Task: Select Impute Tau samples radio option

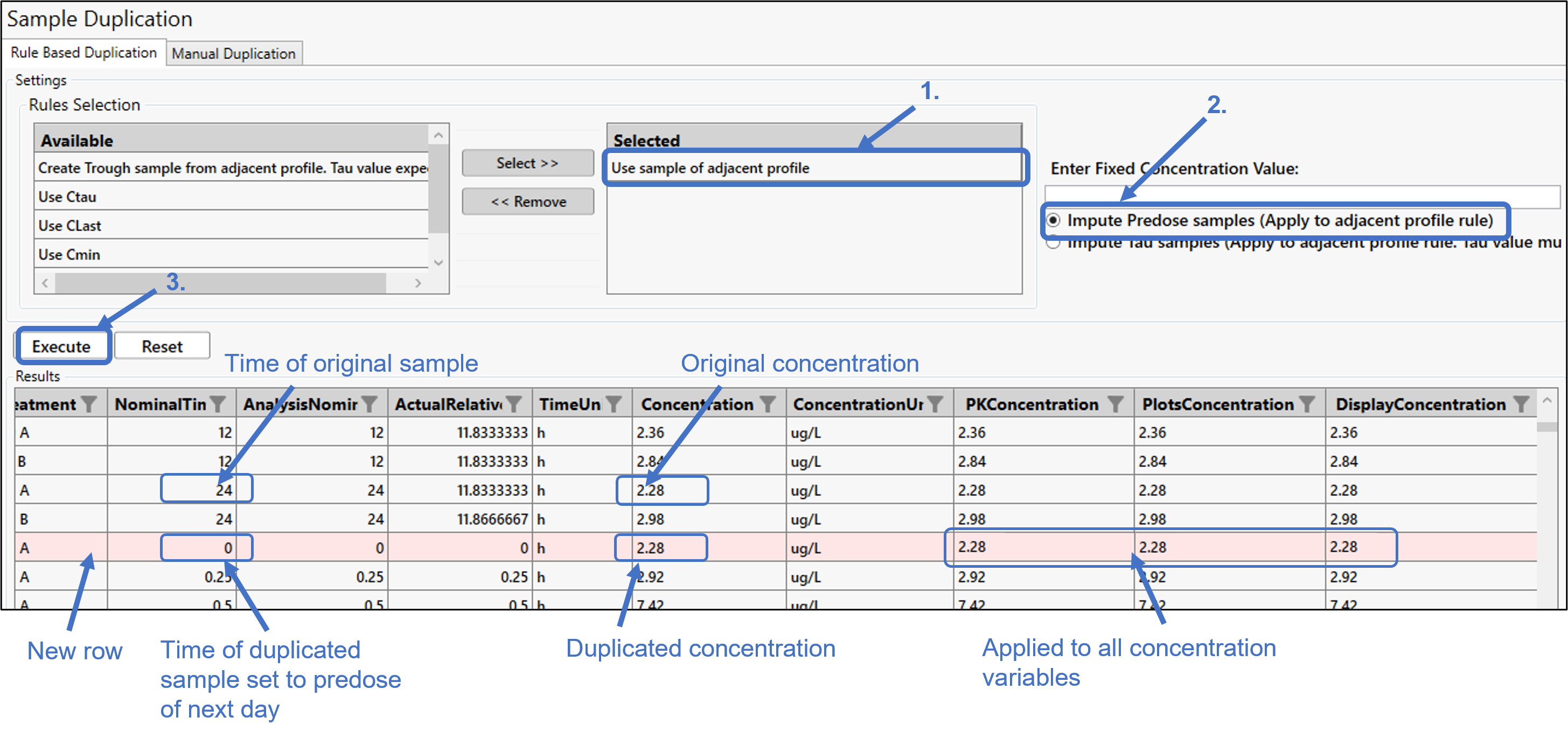Action: tap(1054, 244)
